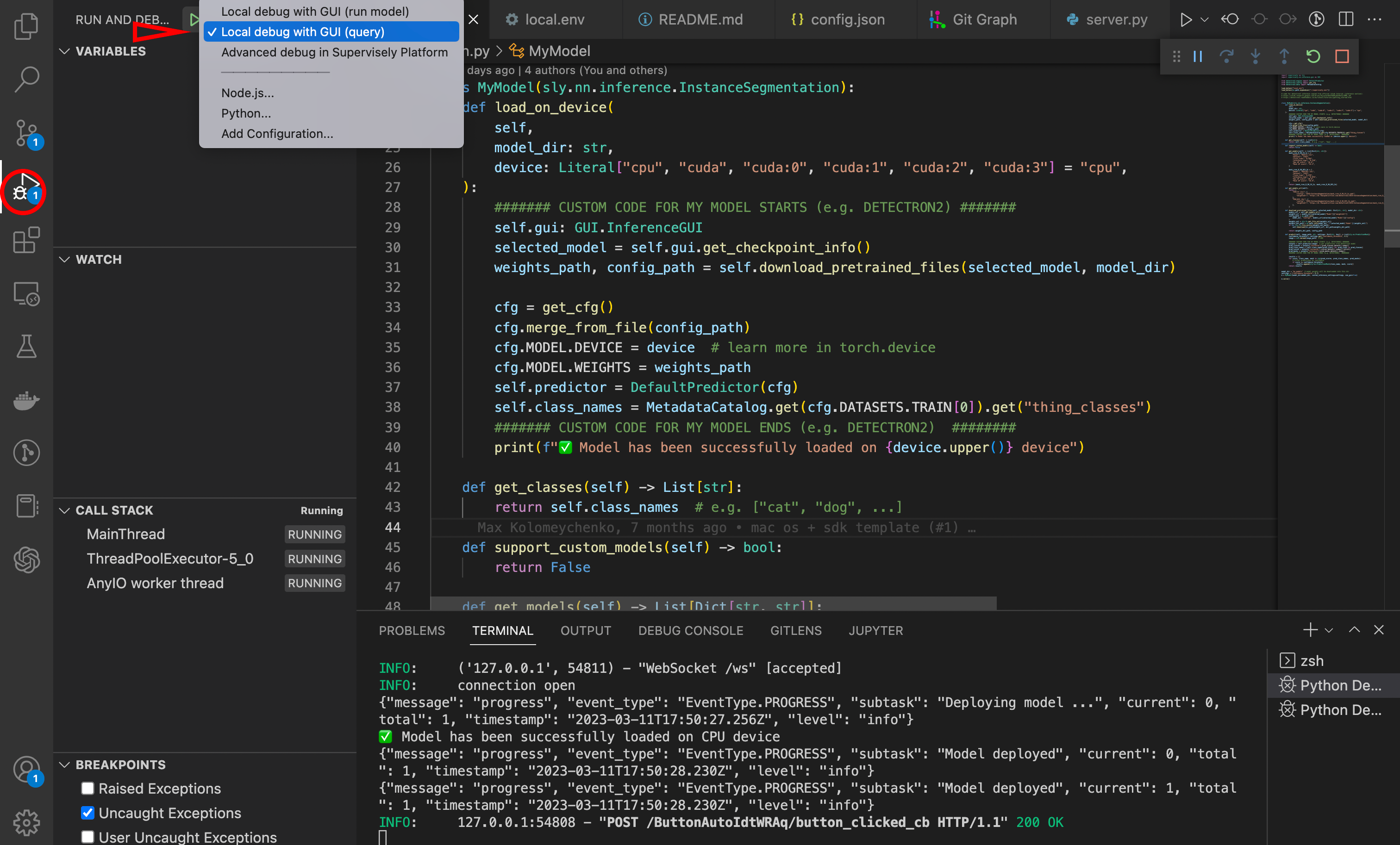Check User Uncaught Exceptions option

(87, 837)
